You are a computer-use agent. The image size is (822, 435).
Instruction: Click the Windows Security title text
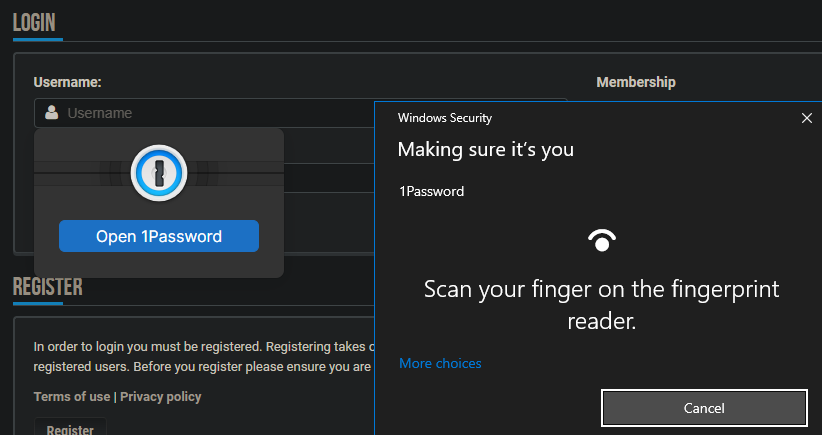point(444,118)
